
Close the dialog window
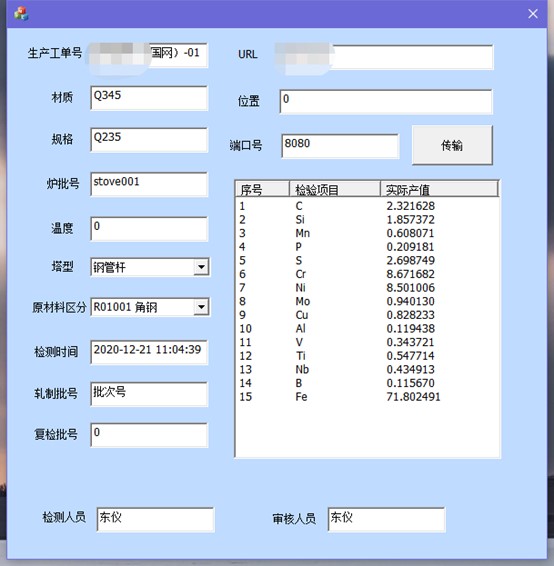[x=533, y=14]
